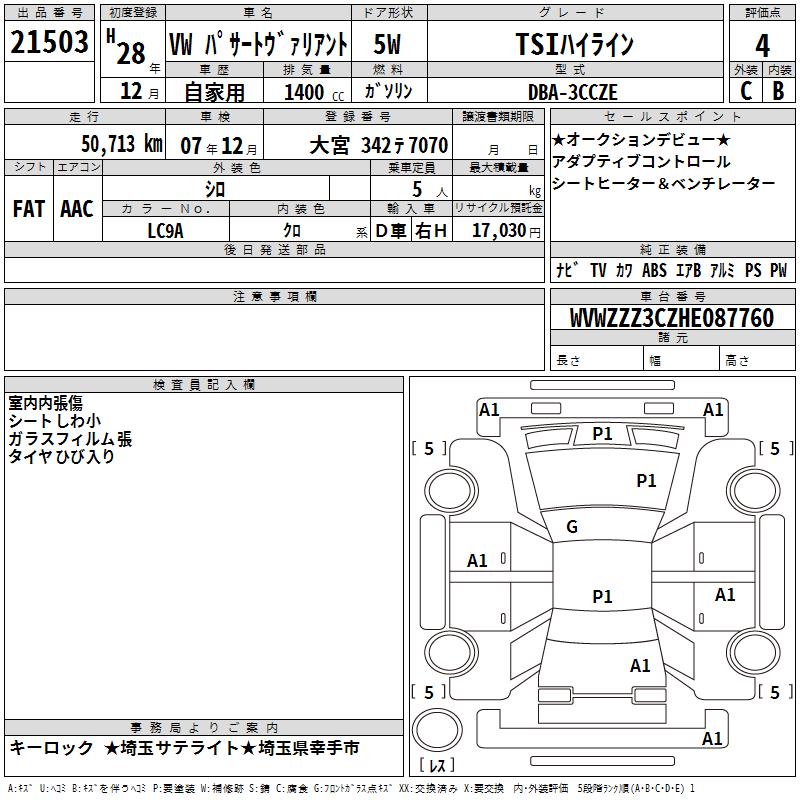Click the interior grade B
The image size is (800, 800).
coord(778,91)
